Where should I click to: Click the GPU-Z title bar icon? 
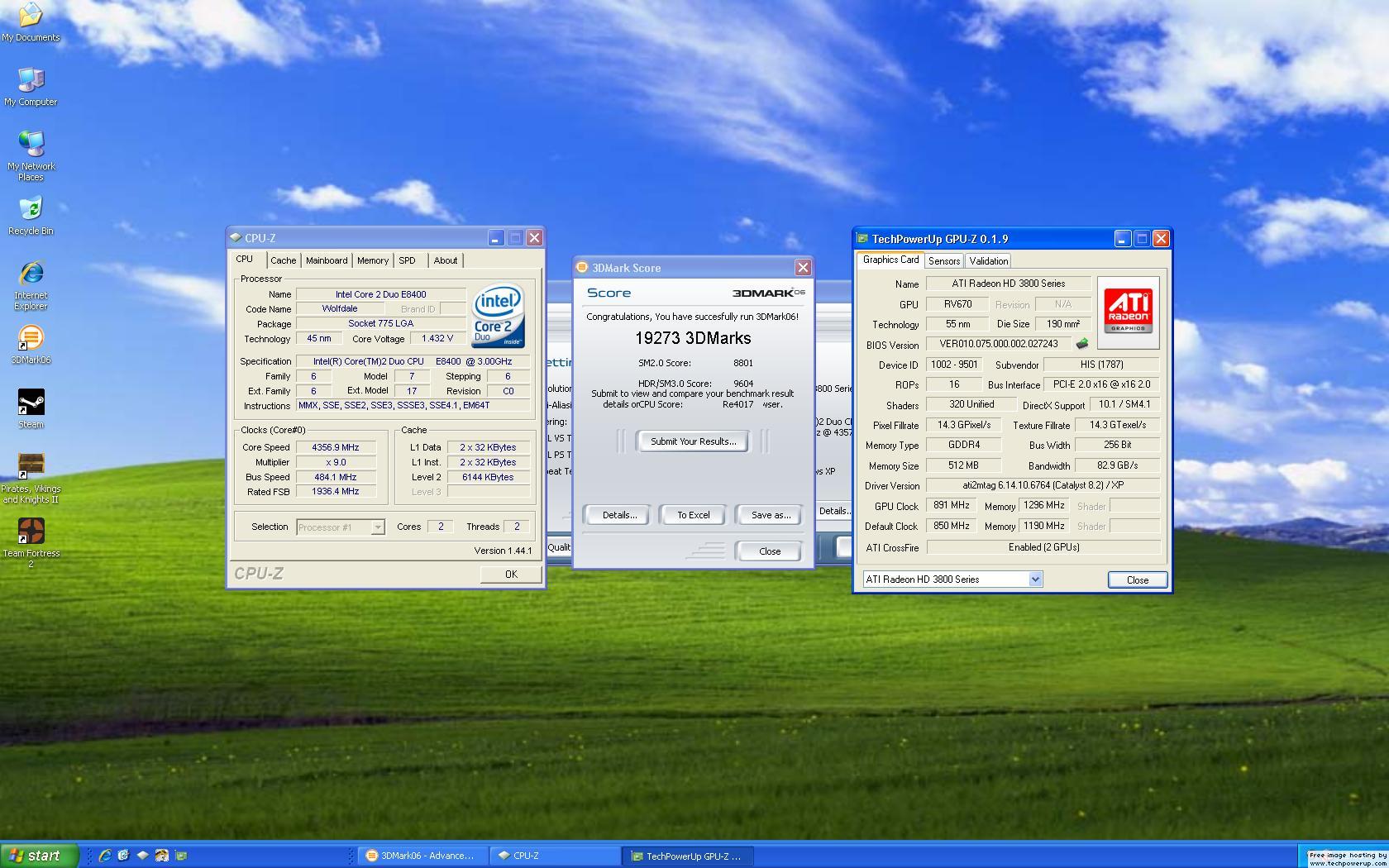pos(862,239)
